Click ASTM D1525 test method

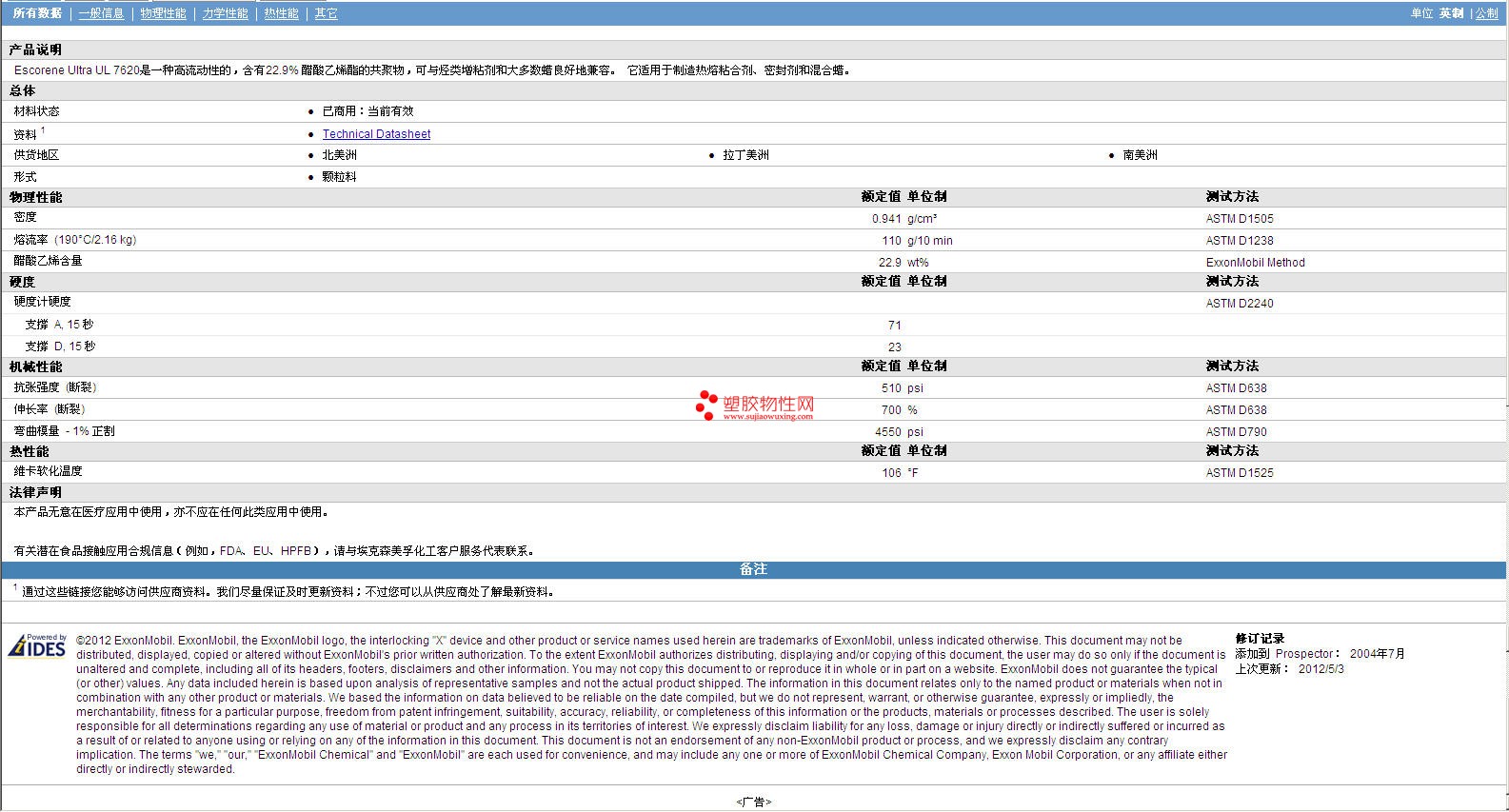point(1239,473)
